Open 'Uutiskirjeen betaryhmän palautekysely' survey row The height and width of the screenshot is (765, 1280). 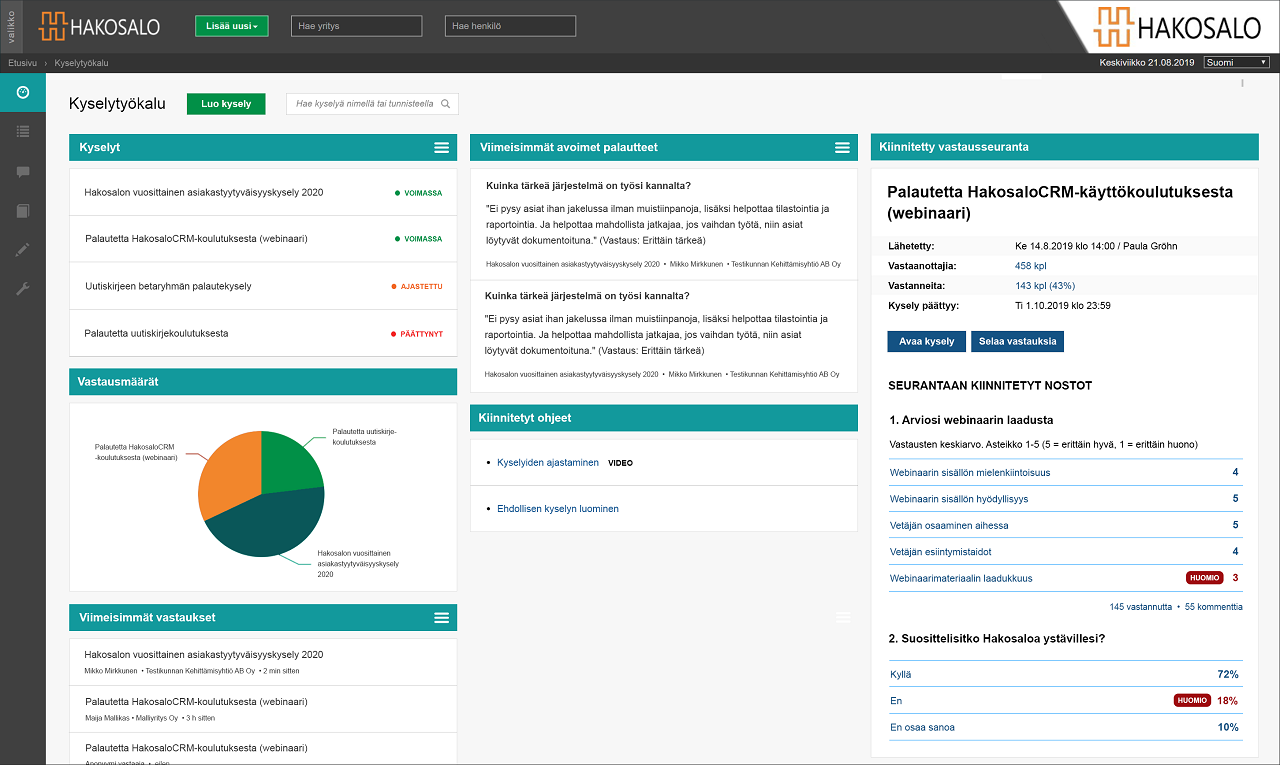point(263,286)
